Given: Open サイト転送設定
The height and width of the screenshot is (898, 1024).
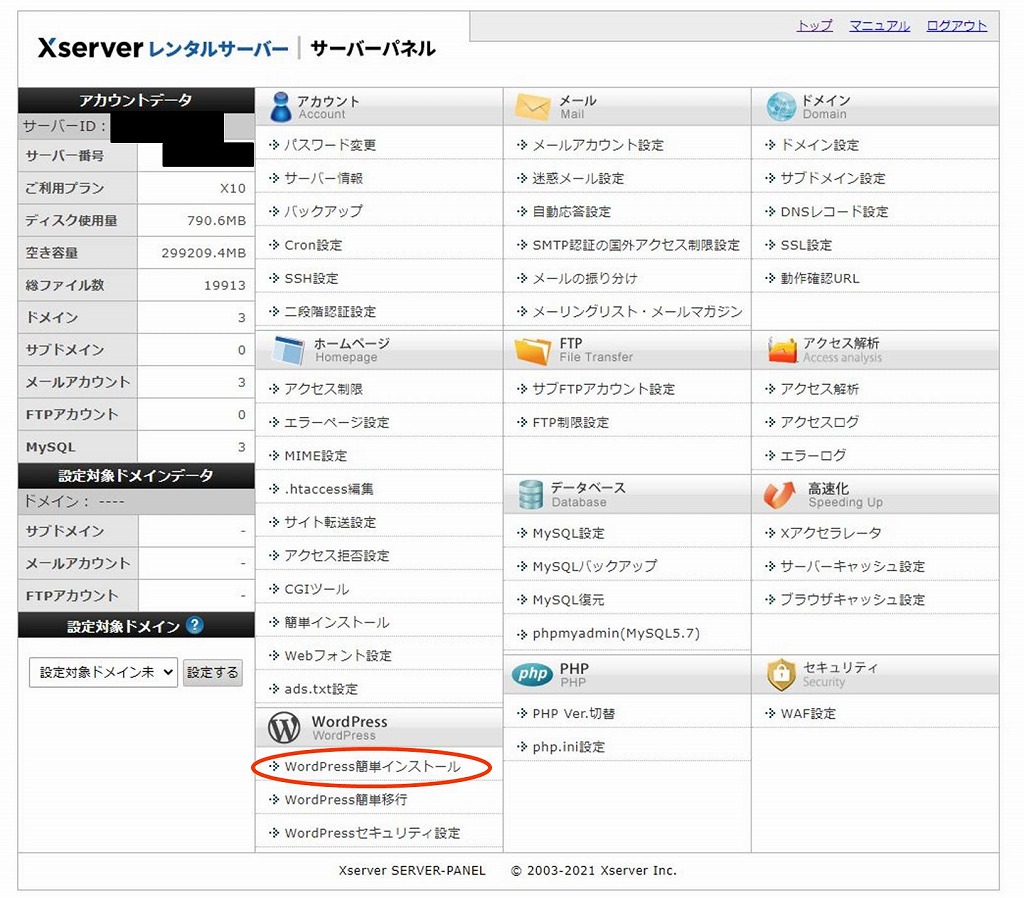Looking at the screenshot, I should (x=330, y=522).
